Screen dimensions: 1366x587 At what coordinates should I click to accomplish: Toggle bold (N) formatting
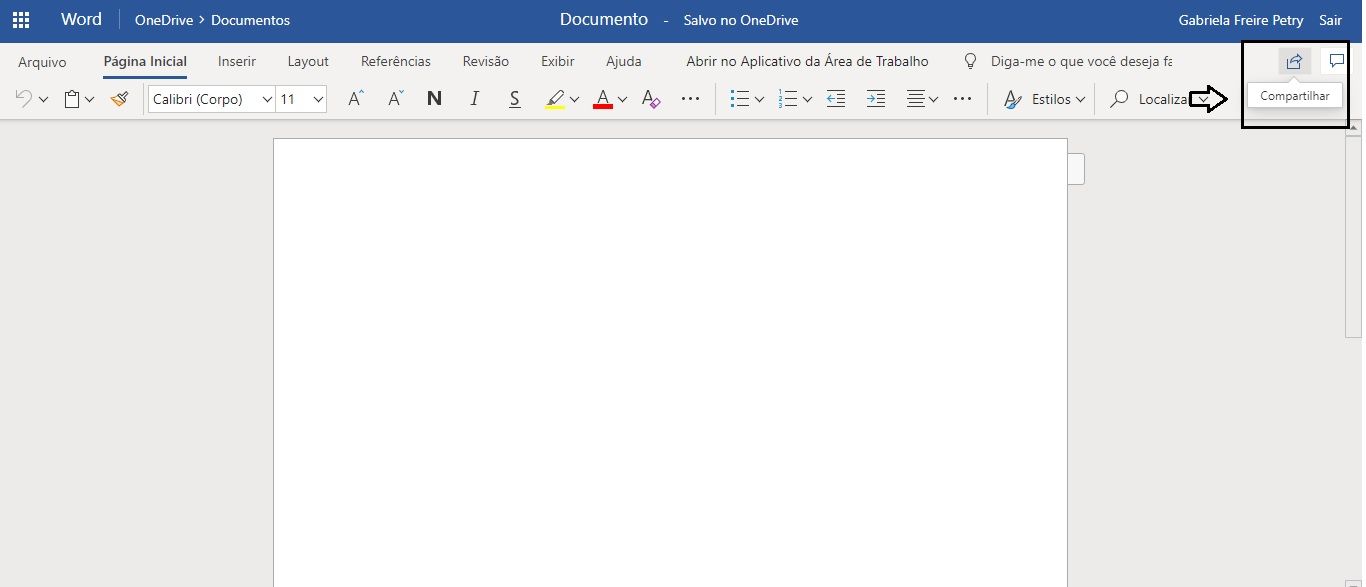[434, 99]
